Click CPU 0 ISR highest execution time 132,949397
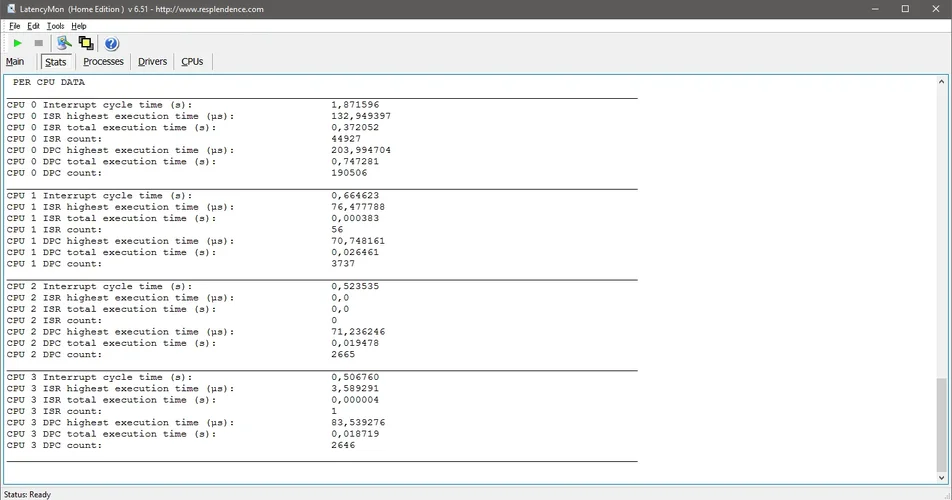952x500 pixels. [x=361, y=116]
